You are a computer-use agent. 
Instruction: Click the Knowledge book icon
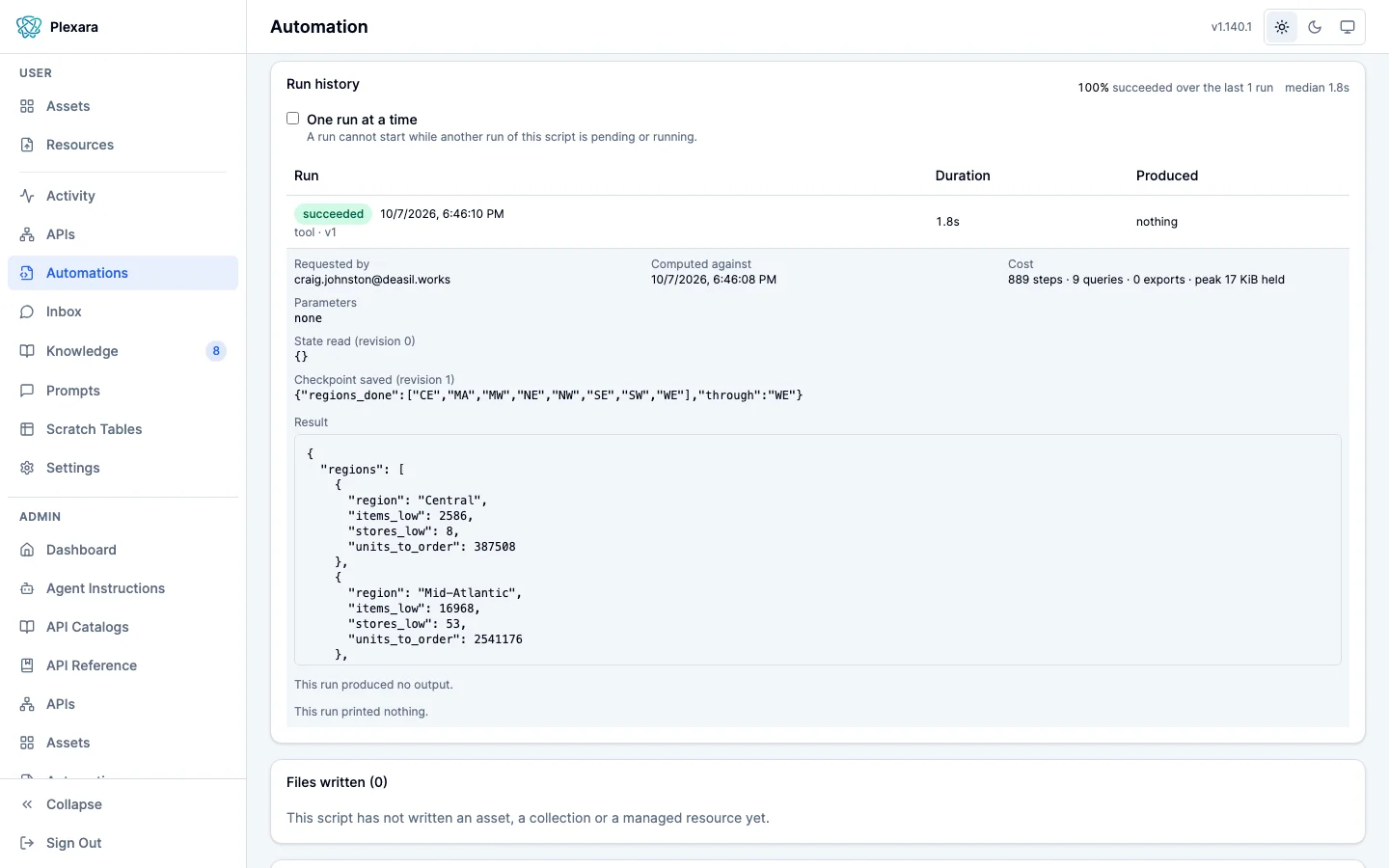coord(27,351)
